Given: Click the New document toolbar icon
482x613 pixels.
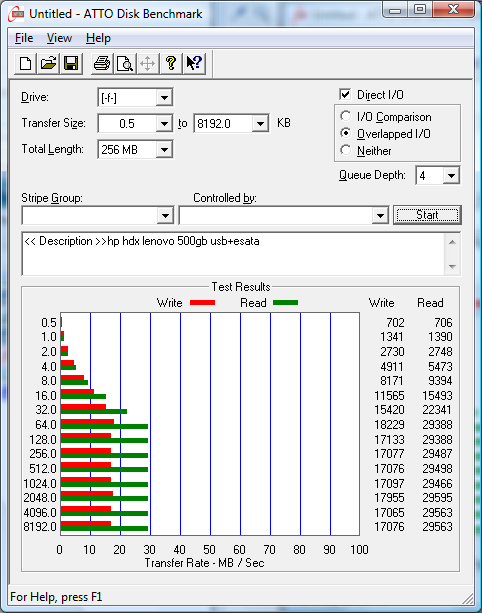Looking at the screenshot, I should 25,63.
